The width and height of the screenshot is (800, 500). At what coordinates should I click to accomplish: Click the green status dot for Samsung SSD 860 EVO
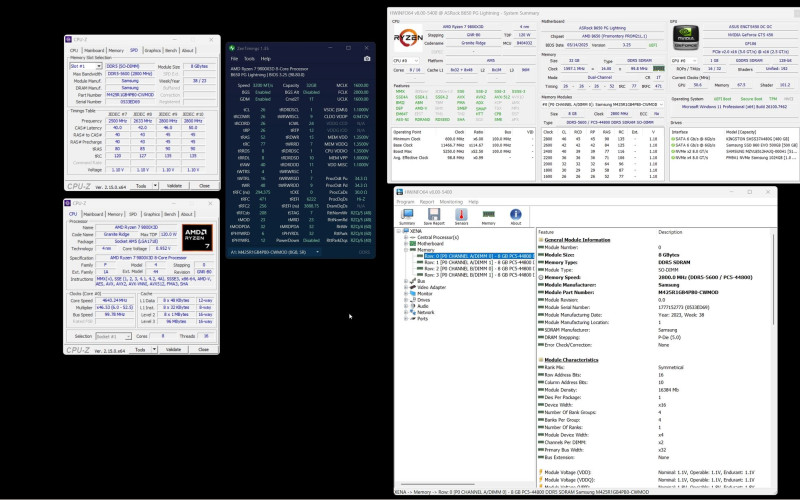tap(673, 145)
